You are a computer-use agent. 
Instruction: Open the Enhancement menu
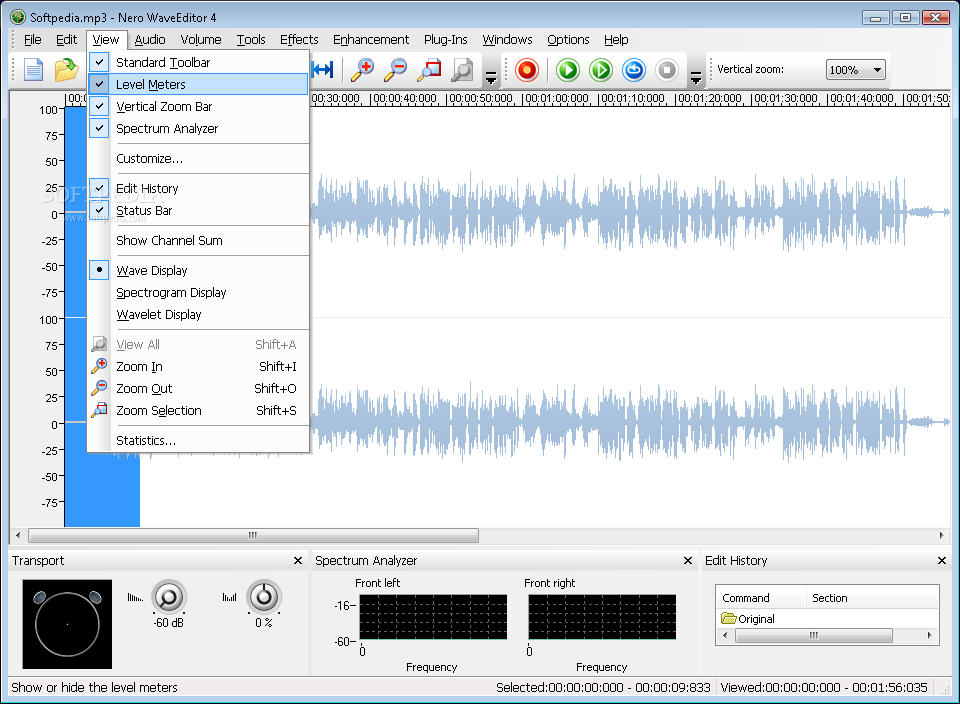point(371,40)
